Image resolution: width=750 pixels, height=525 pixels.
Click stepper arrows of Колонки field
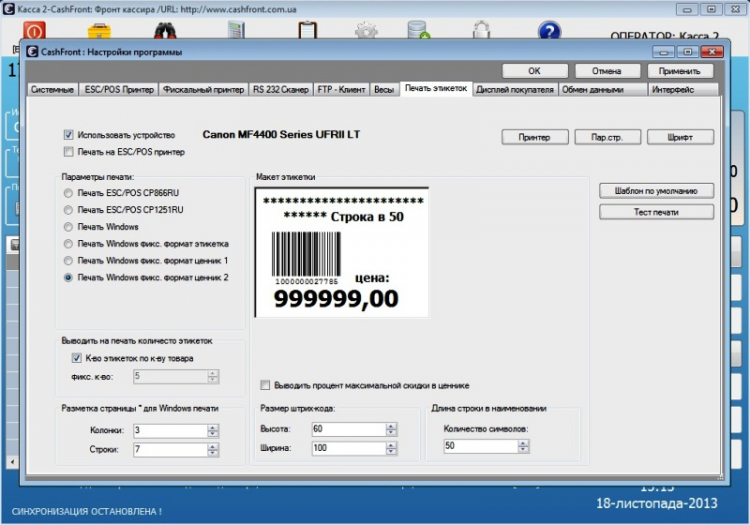(x=213, y=430)
